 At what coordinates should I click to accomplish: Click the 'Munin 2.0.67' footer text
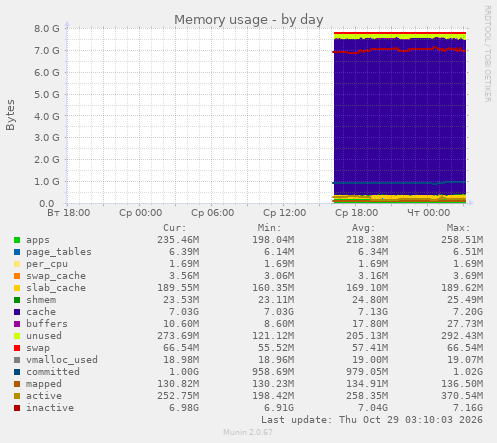pyautogui.click(x=248, y=432)
